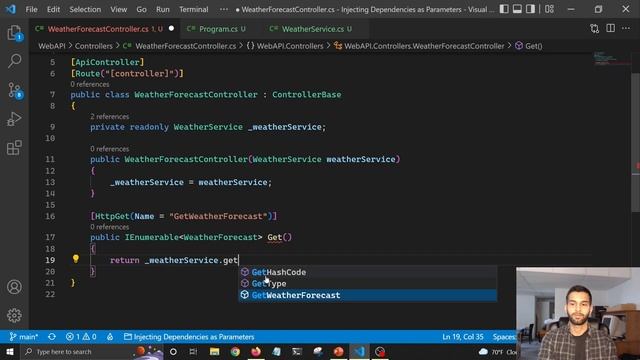Open the Terminal menu

193,9
